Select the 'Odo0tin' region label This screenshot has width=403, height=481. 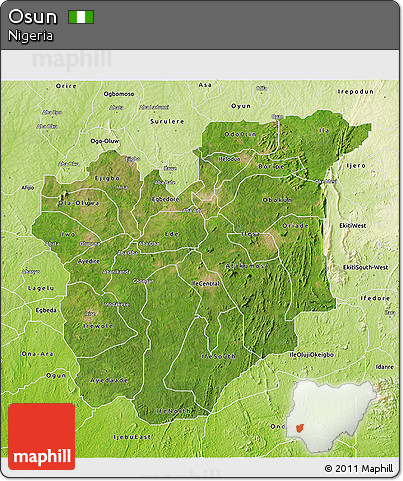point(240,134)
